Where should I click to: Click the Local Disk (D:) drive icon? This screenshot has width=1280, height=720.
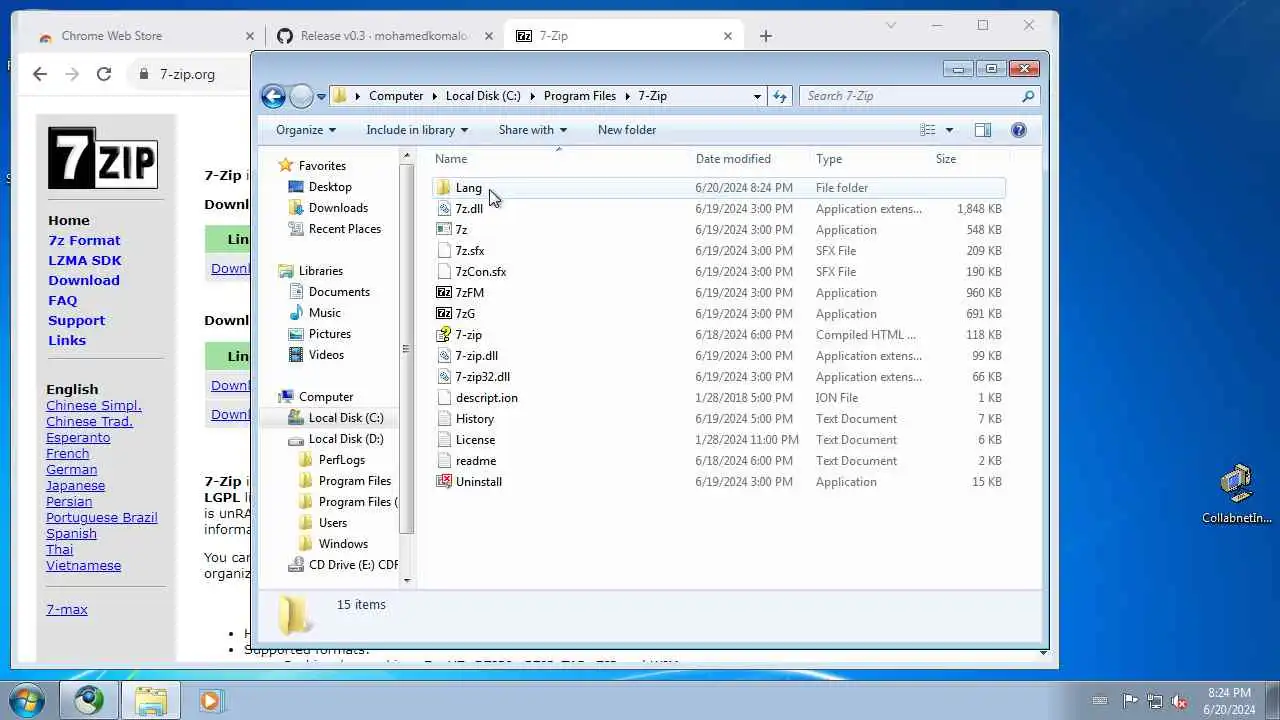[x=296, y=439]
